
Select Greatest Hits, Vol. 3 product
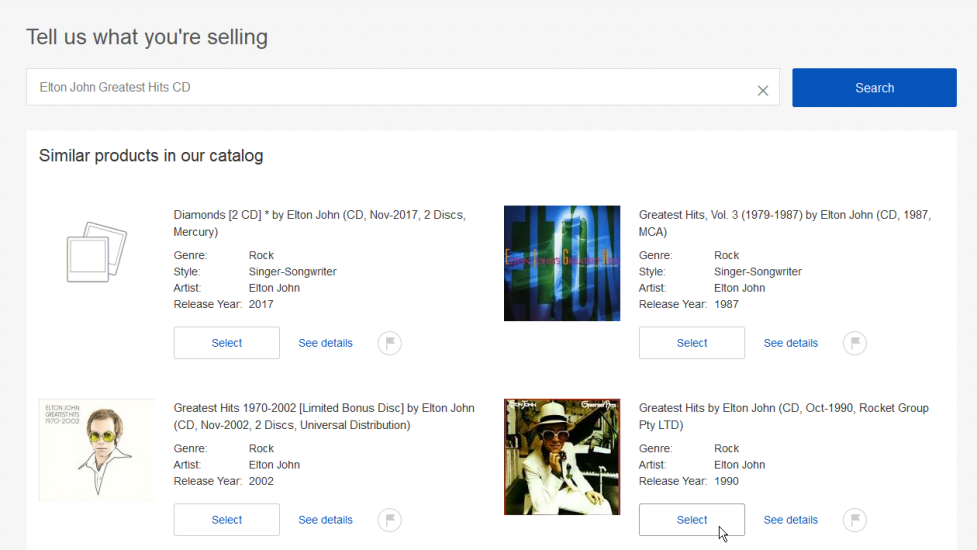click(x=692, y=343)
